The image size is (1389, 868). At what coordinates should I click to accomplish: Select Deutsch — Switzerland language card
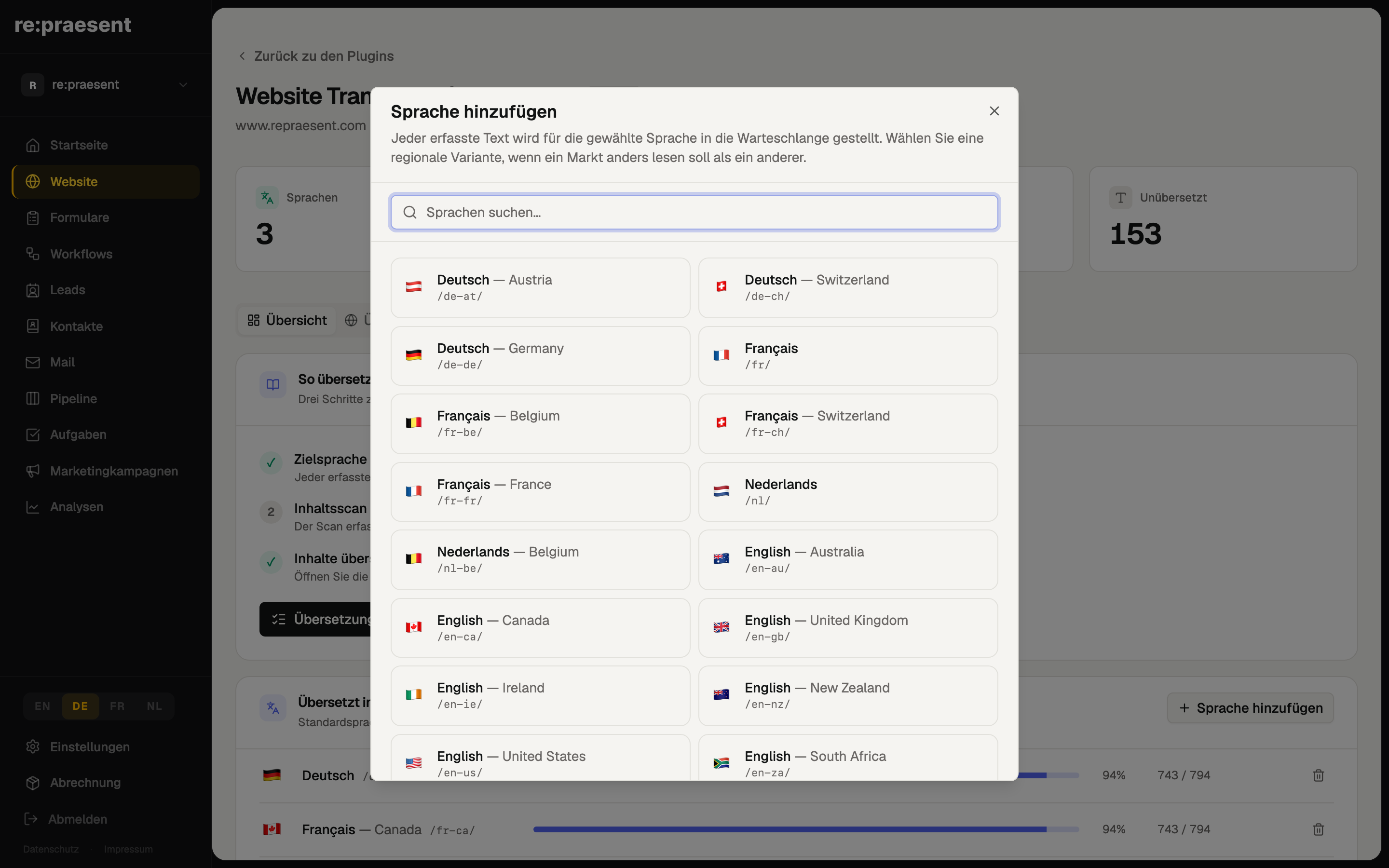[848, 287]
